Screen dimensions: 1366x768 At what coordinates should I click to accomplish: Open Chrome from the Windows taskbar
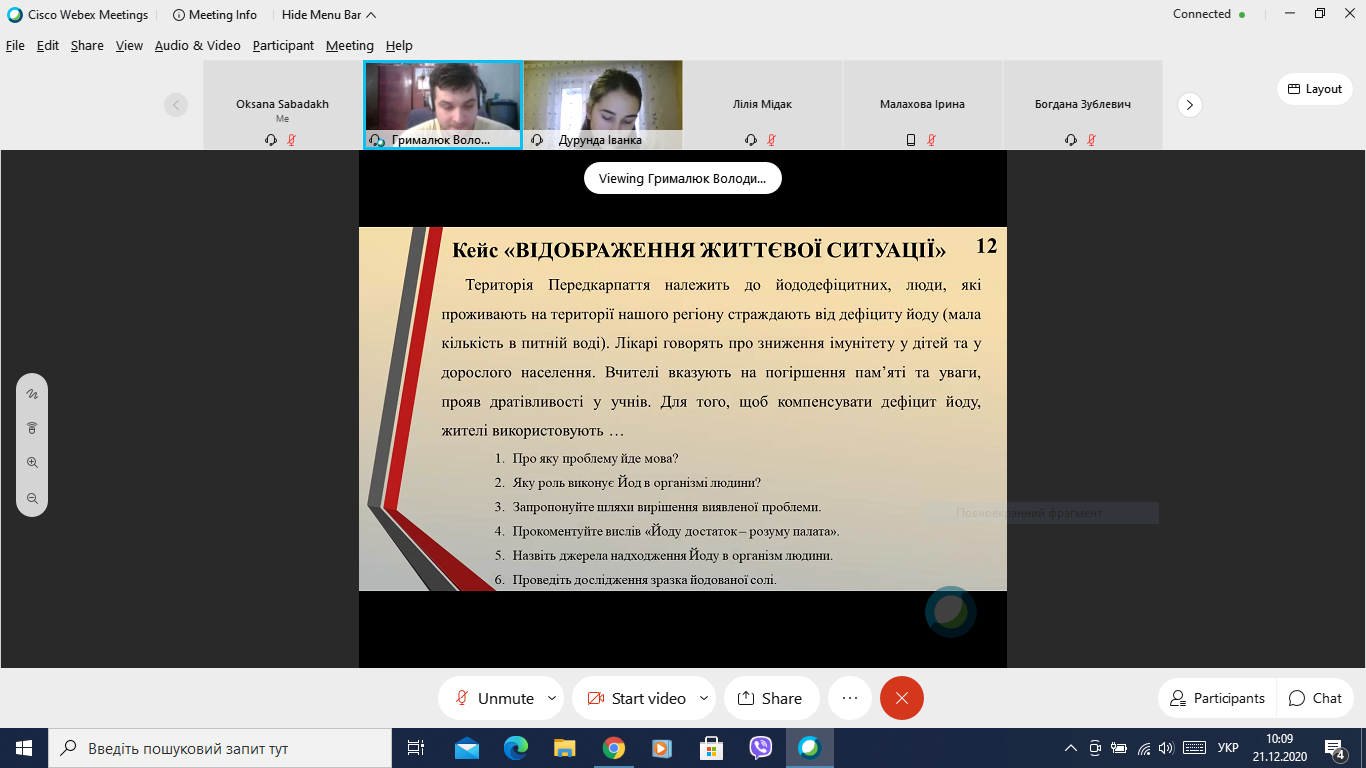[613, 748]
